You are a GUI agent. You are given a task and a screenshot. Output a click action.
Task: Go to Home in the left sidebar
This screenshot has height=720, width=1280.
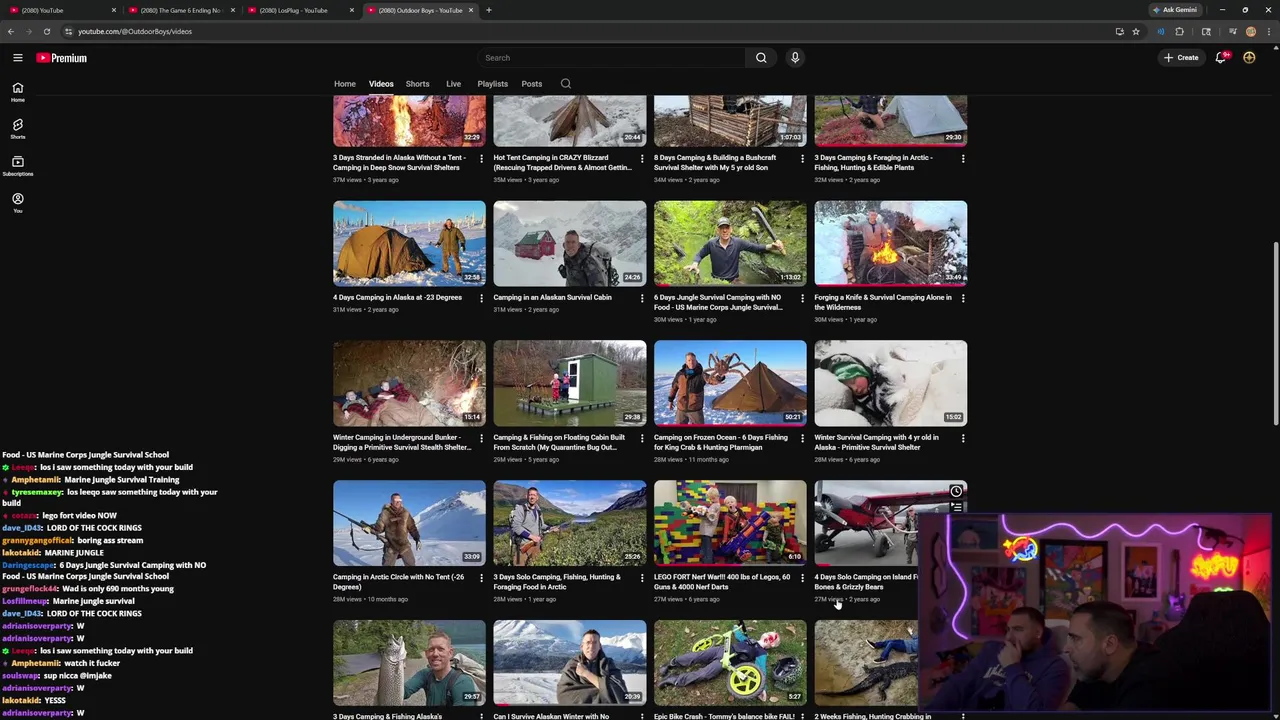point(17,91)
